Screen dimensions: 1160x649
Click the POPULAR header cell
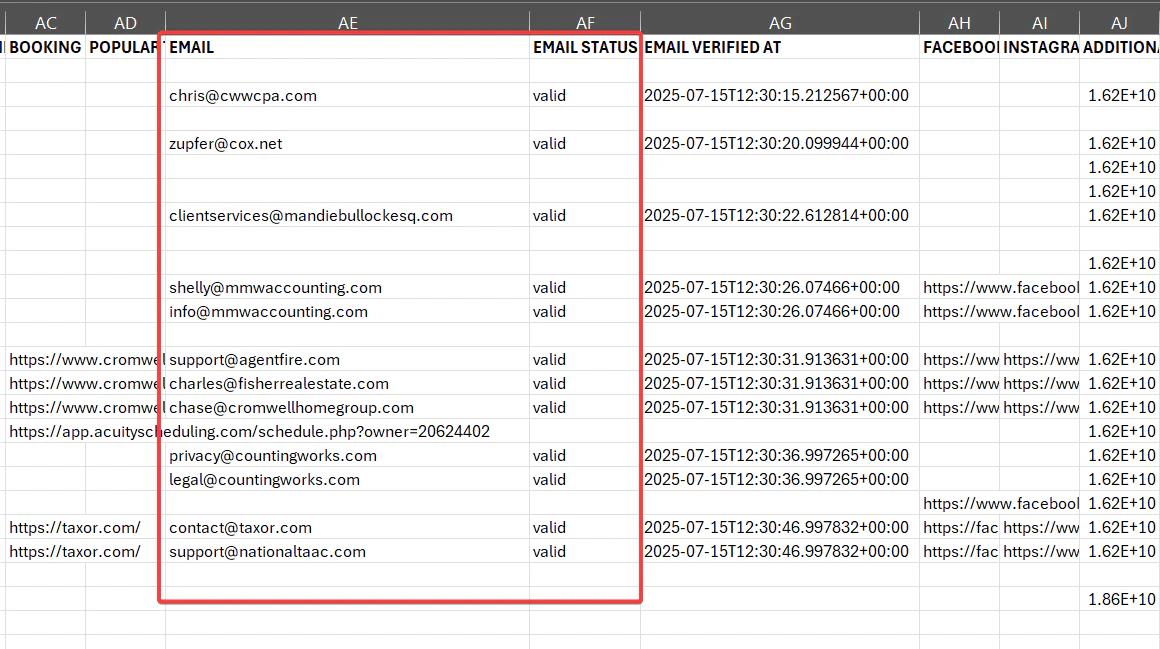click(125, 47)
